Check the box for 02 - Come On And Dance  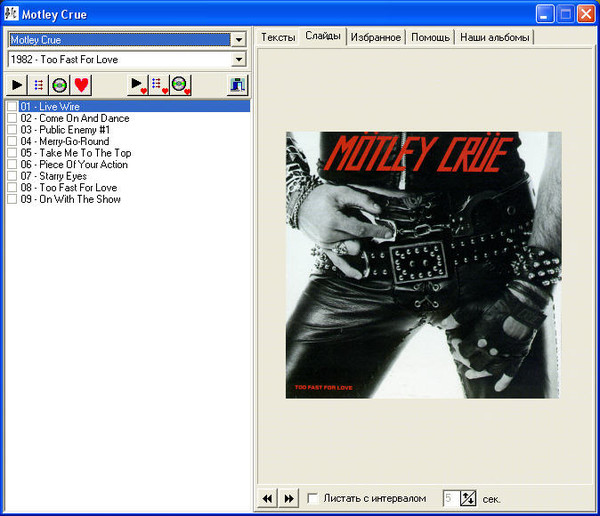pos(12,118)
